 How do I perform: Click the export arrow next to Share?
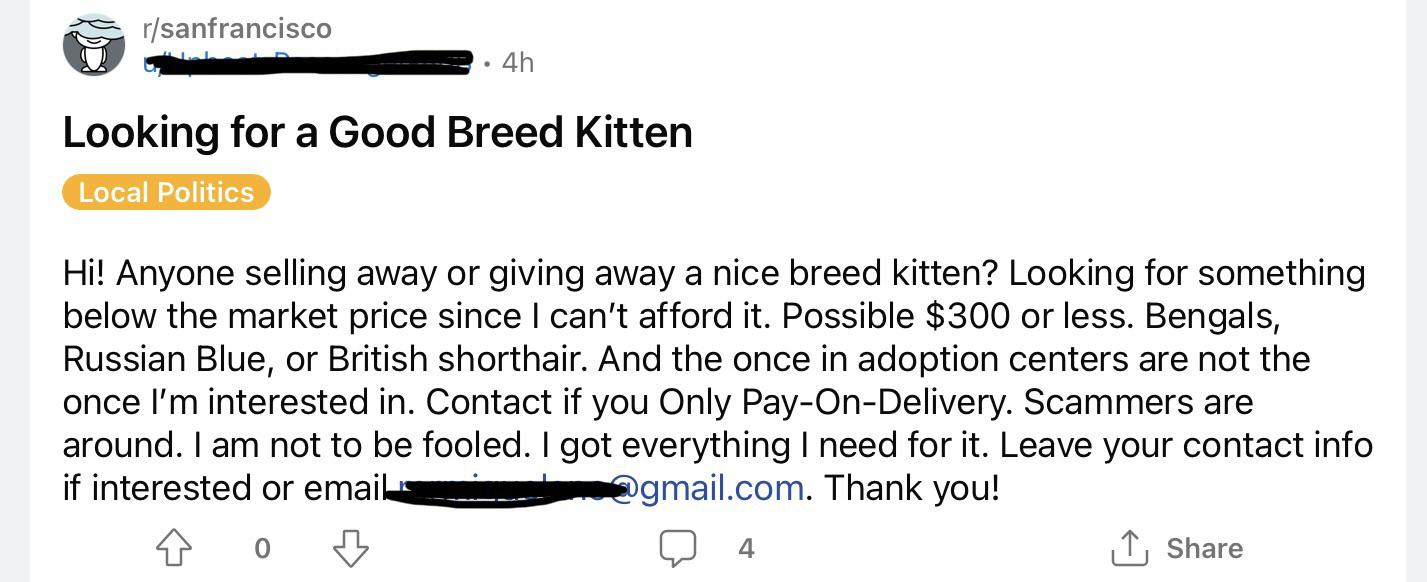(x=1131, y=547)
